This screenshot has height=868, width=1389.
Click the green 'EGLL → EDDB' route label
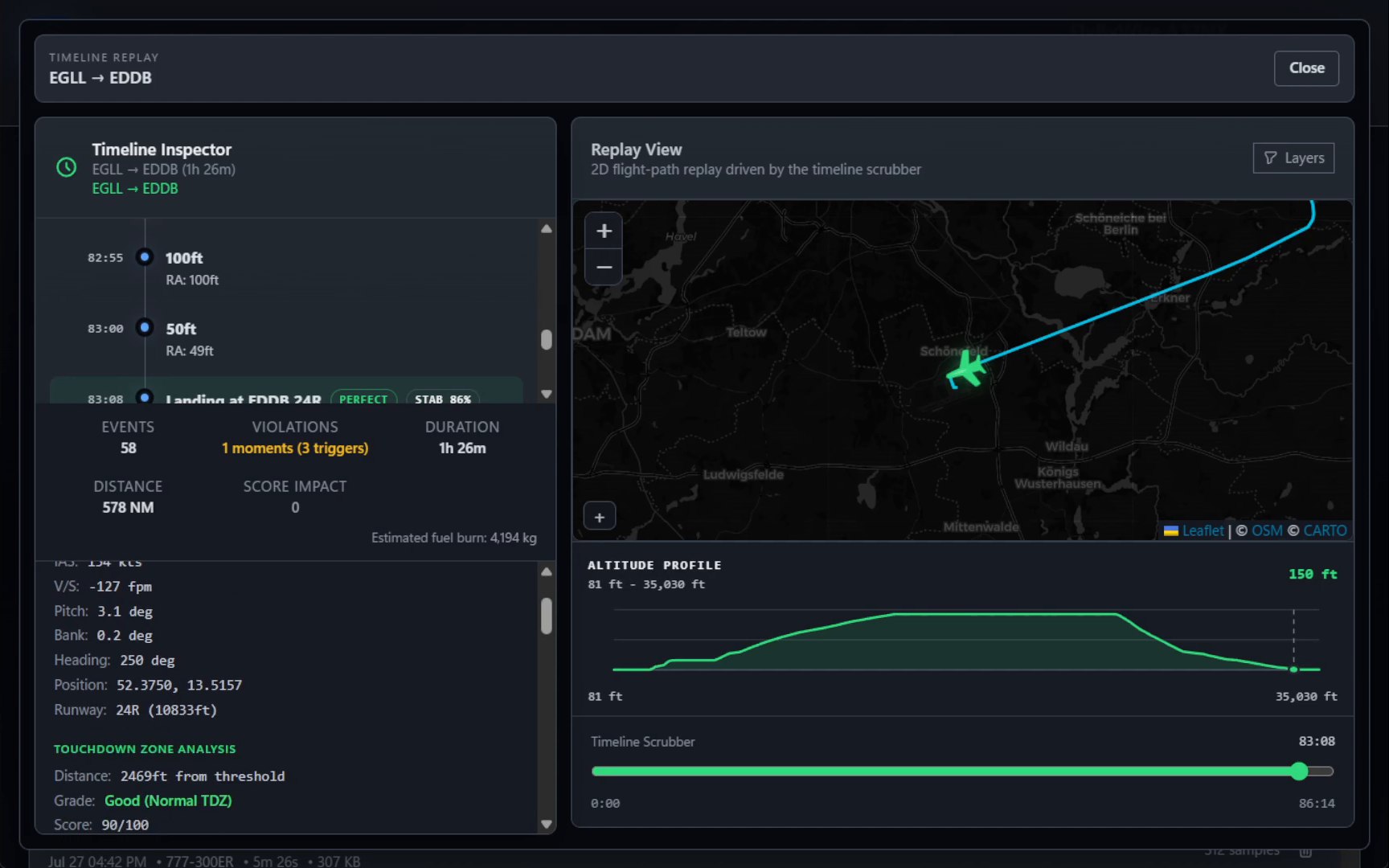click(x=135, y=188)
